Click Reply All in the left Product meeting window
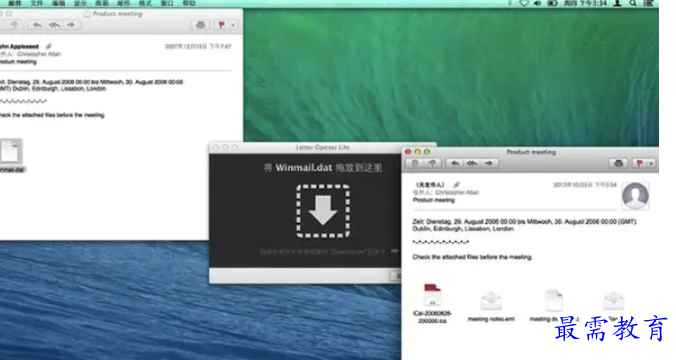 54,25
